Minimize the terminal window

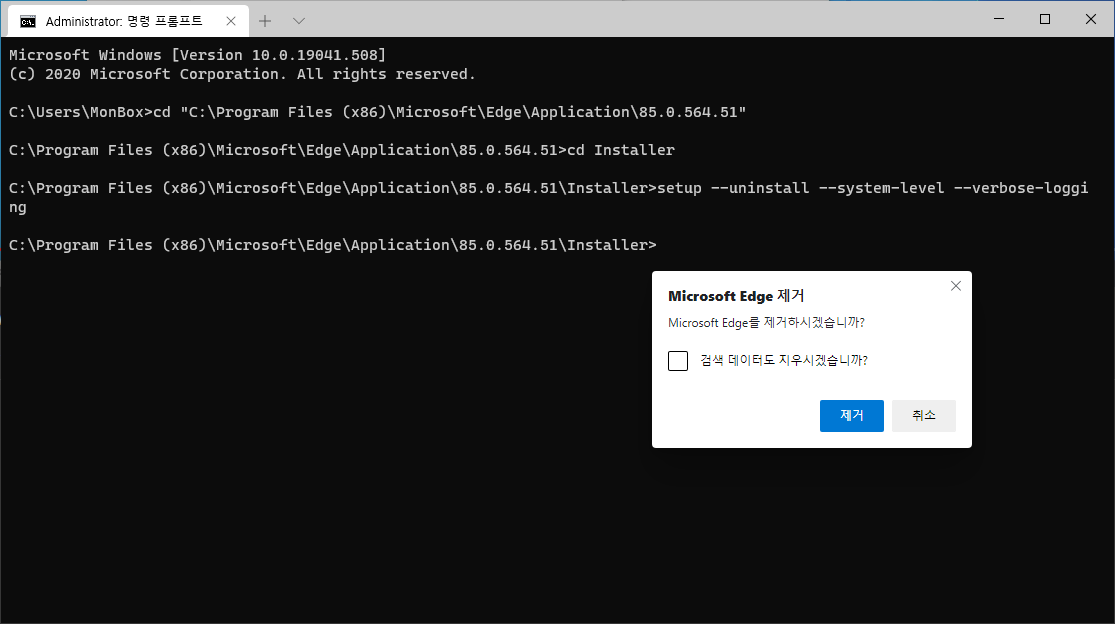pos(999,19)
